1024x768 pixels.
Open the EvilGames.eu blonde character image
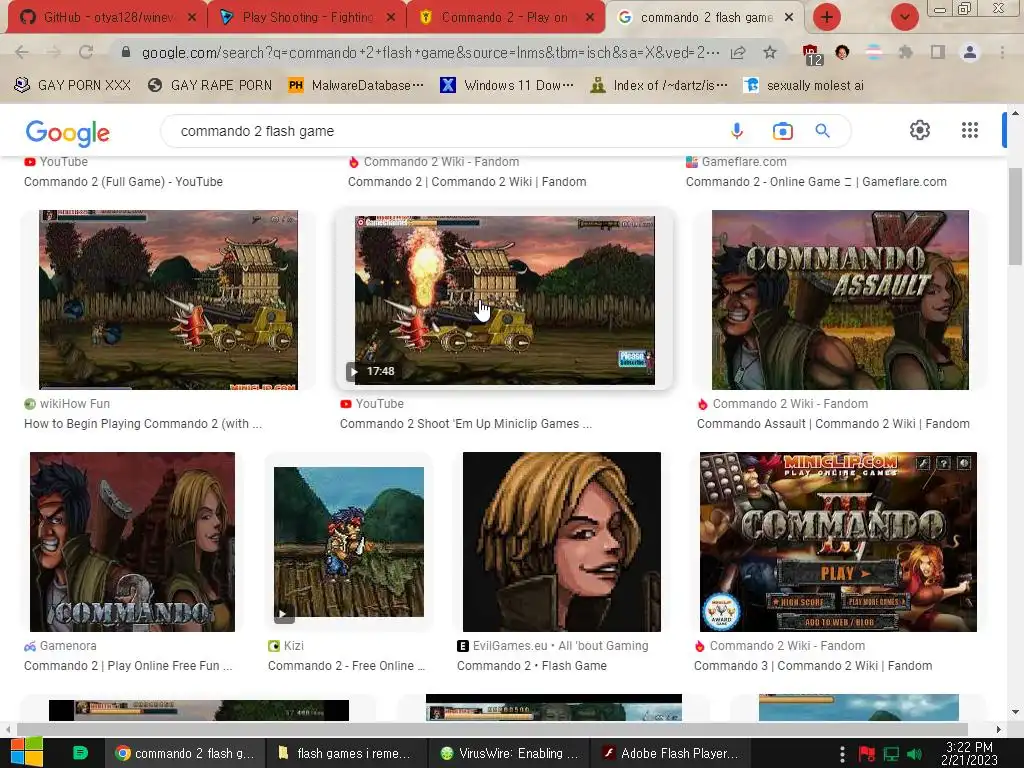562,541
